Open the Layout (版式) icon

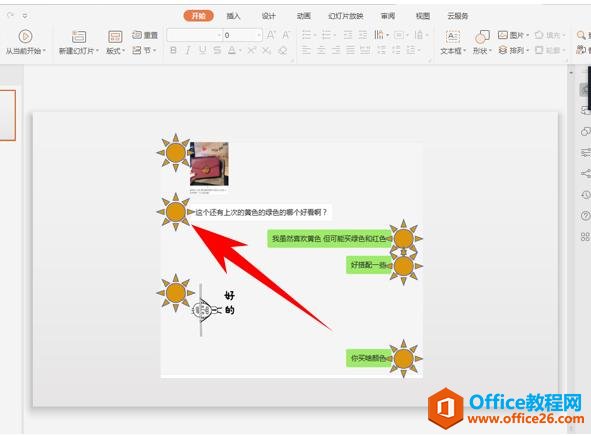click(x=115, y=37)
